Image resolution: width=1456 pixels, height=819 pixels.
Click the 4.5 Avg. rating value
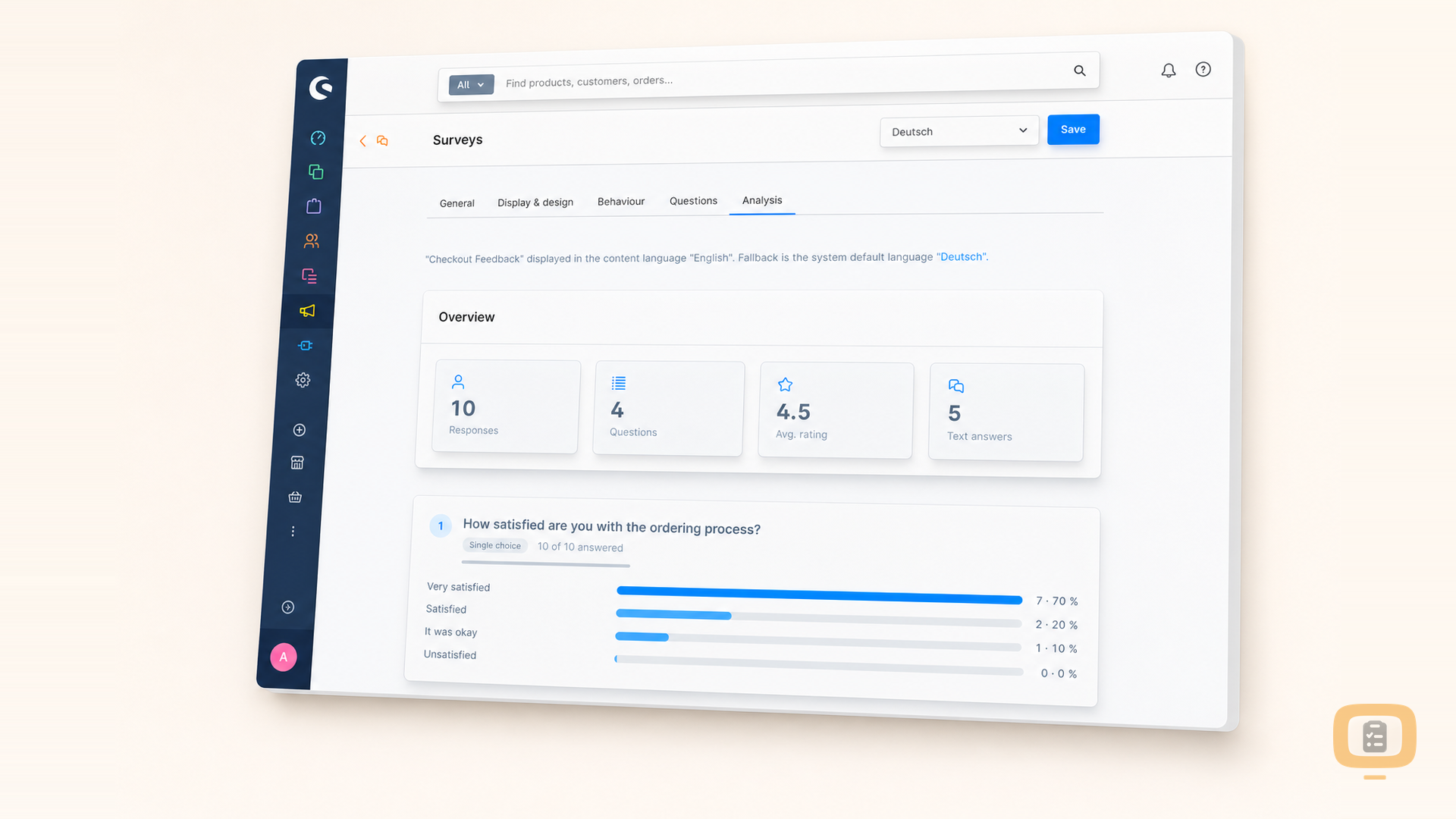793,412
